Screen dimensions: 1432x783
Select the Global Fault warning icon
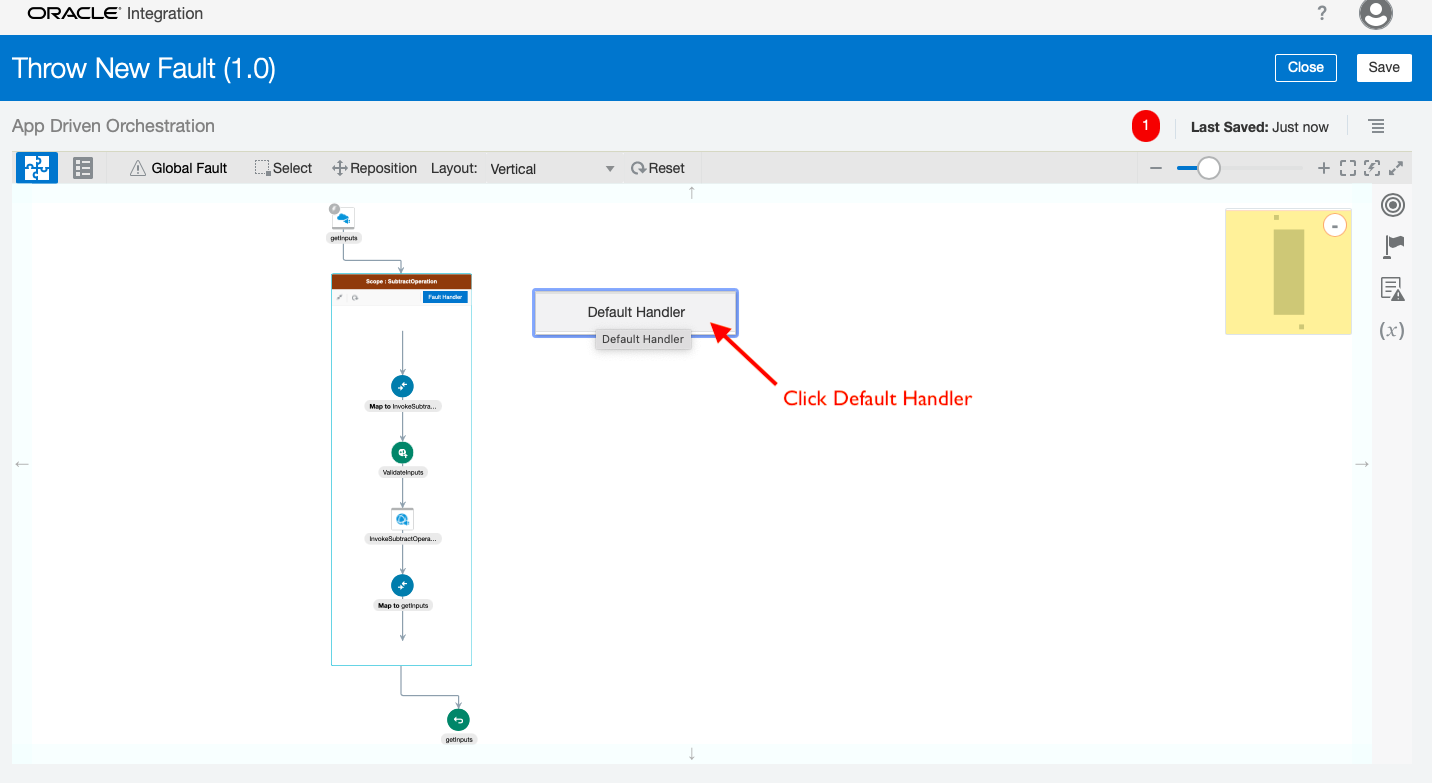pyautogui.click(x=140, y=167)
